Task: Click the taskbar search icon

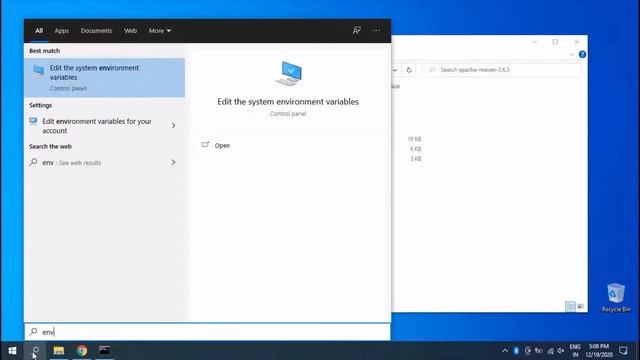Action: click(x=36, y=351)
